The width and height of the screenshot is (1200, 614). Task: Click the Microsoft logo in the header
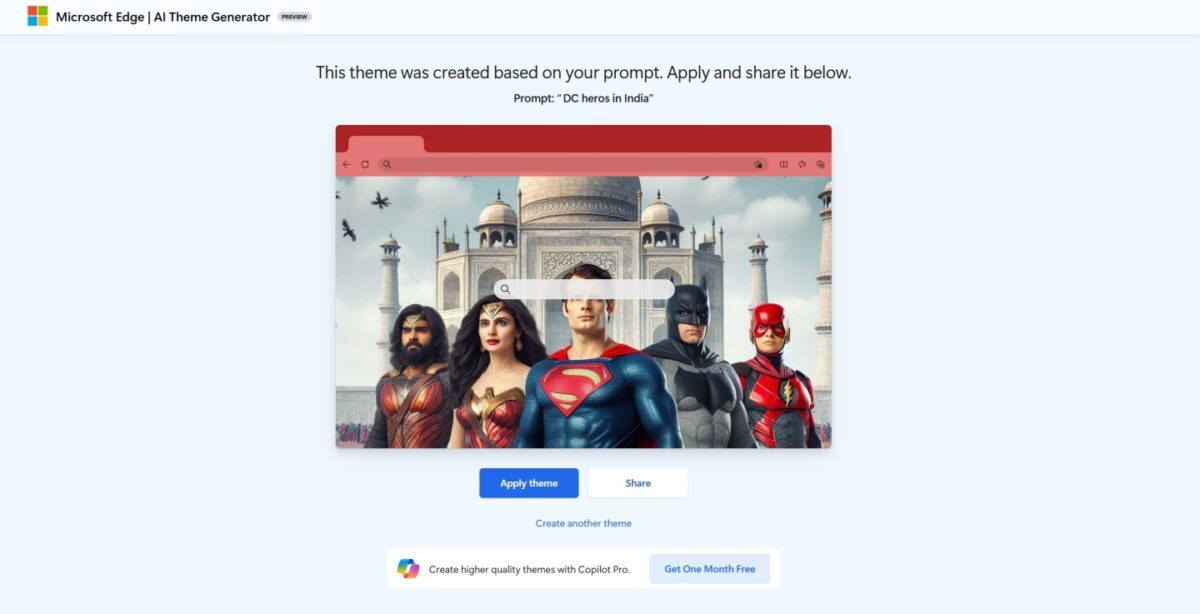tap(38, 16)
